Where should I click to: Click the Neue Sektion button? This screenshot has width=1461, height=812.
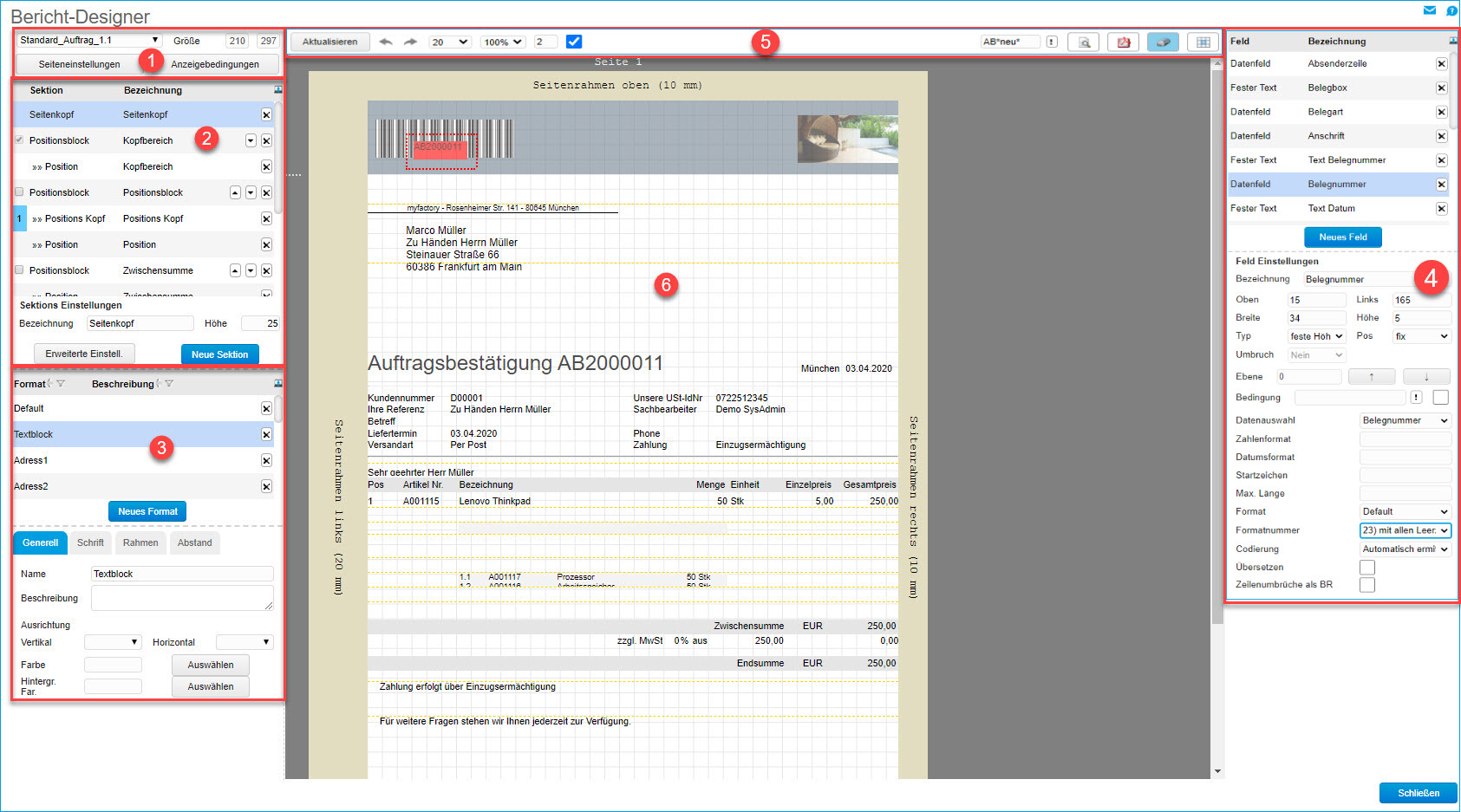coord(219,354)
